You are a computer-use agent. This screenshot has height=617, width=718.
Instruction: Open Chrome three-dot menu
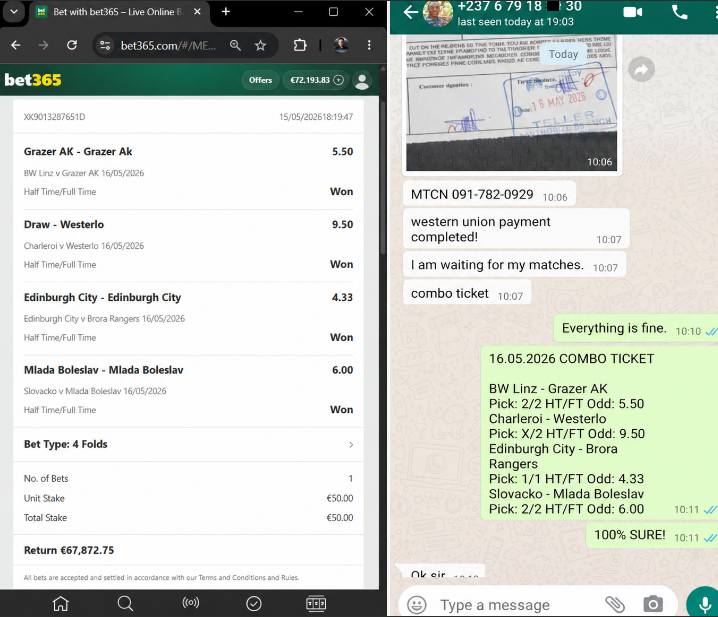point(369,45)
